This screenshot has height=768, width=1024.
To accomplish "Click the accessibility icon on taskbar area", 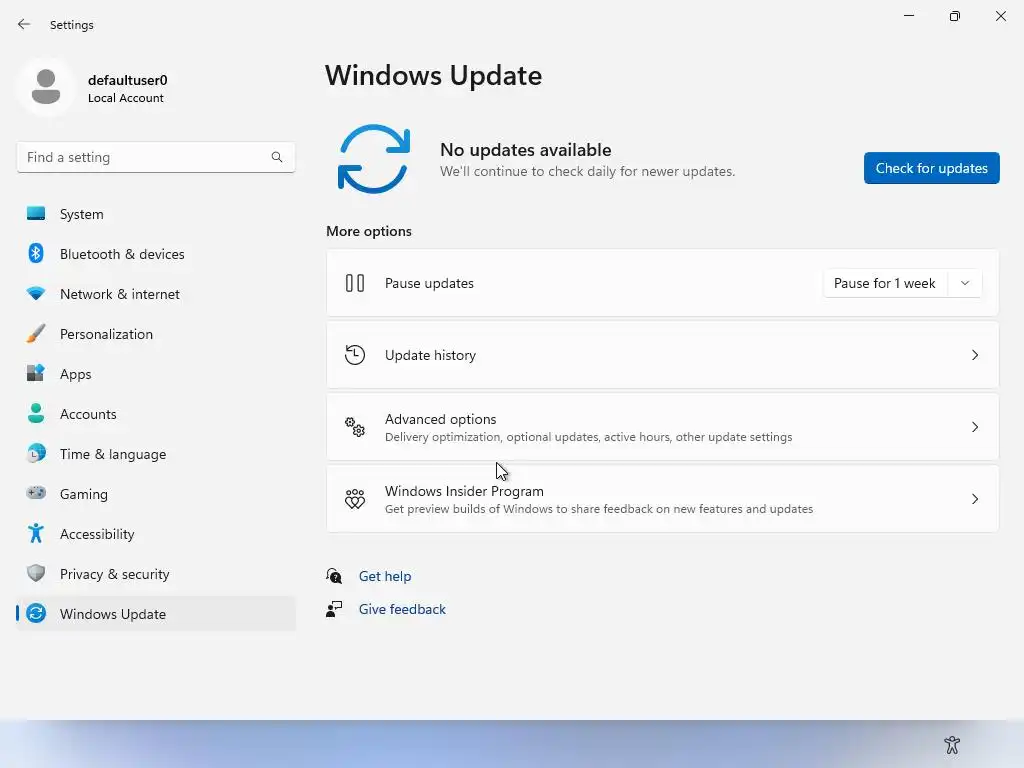I will click(952, 744).
